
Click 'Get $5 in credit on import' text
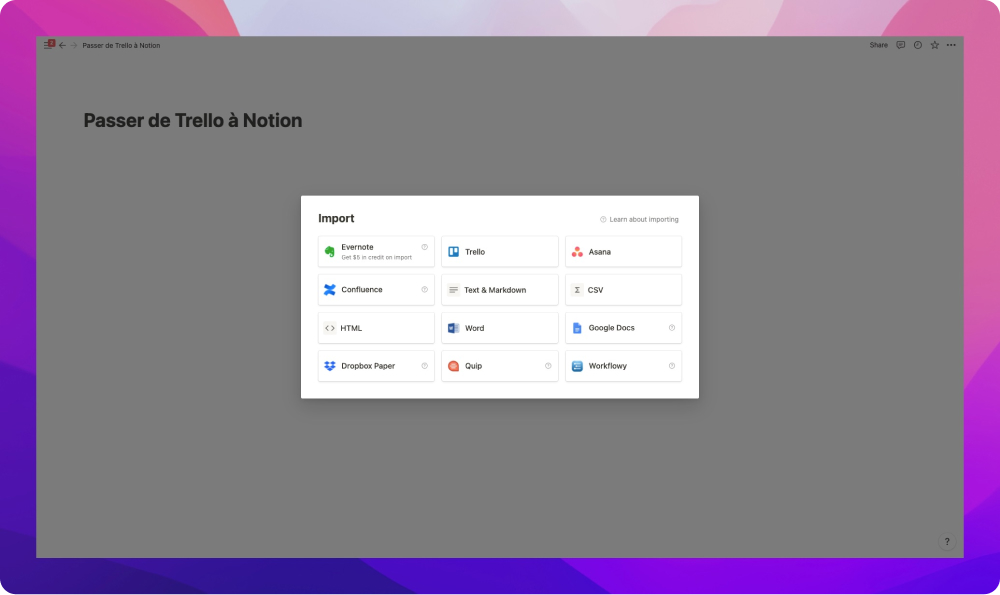pyautogui.click(x=376, y=258)
